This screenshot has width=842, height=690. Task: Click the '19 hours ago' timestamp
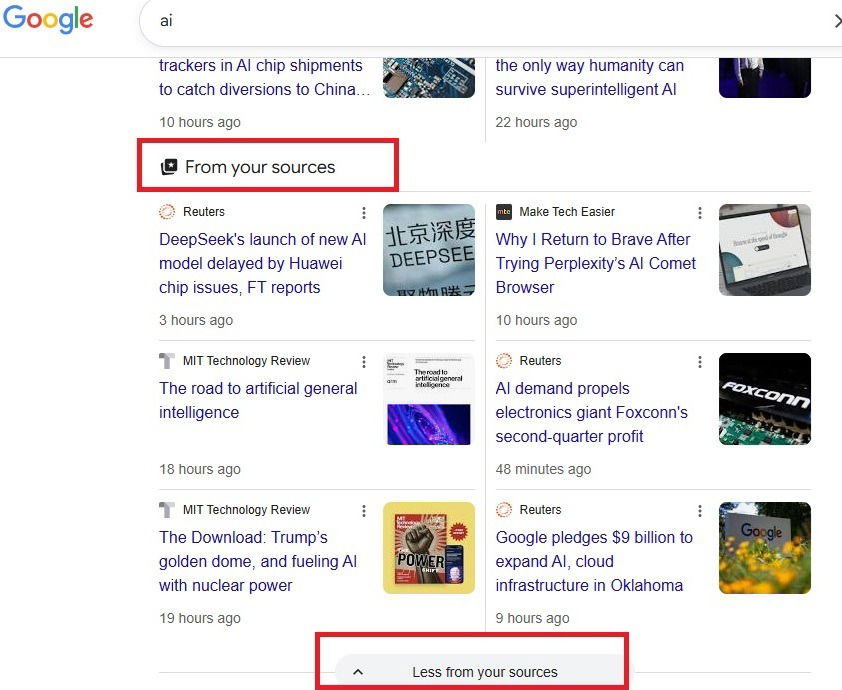click(200, 618)
